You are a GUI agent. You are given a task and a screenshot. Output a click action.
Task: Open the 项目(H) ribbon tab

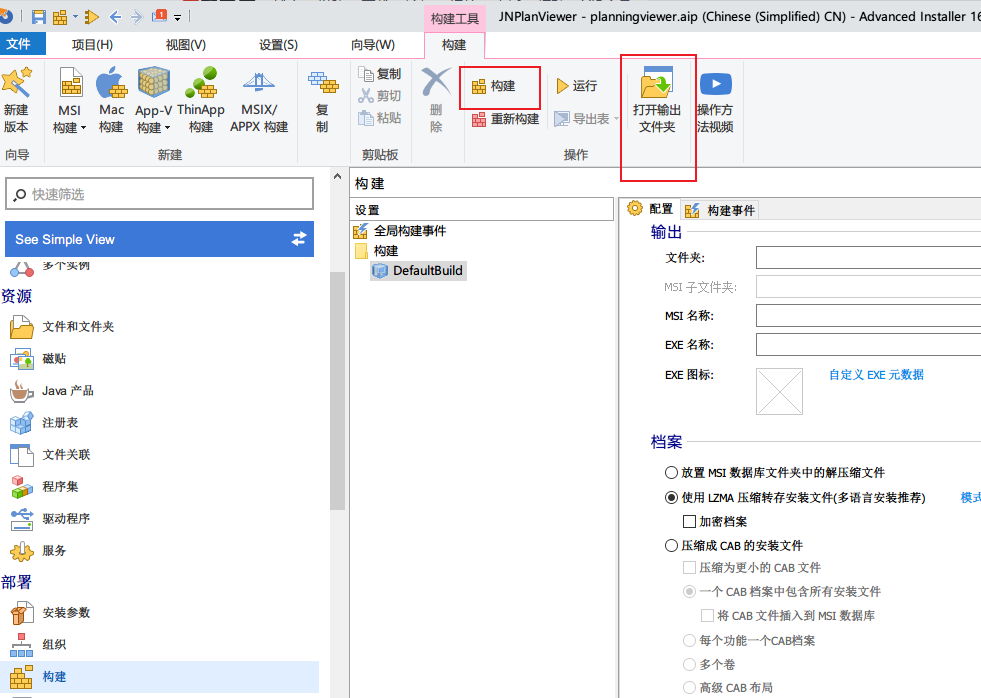pyautogui.click(x=92, y=45)
